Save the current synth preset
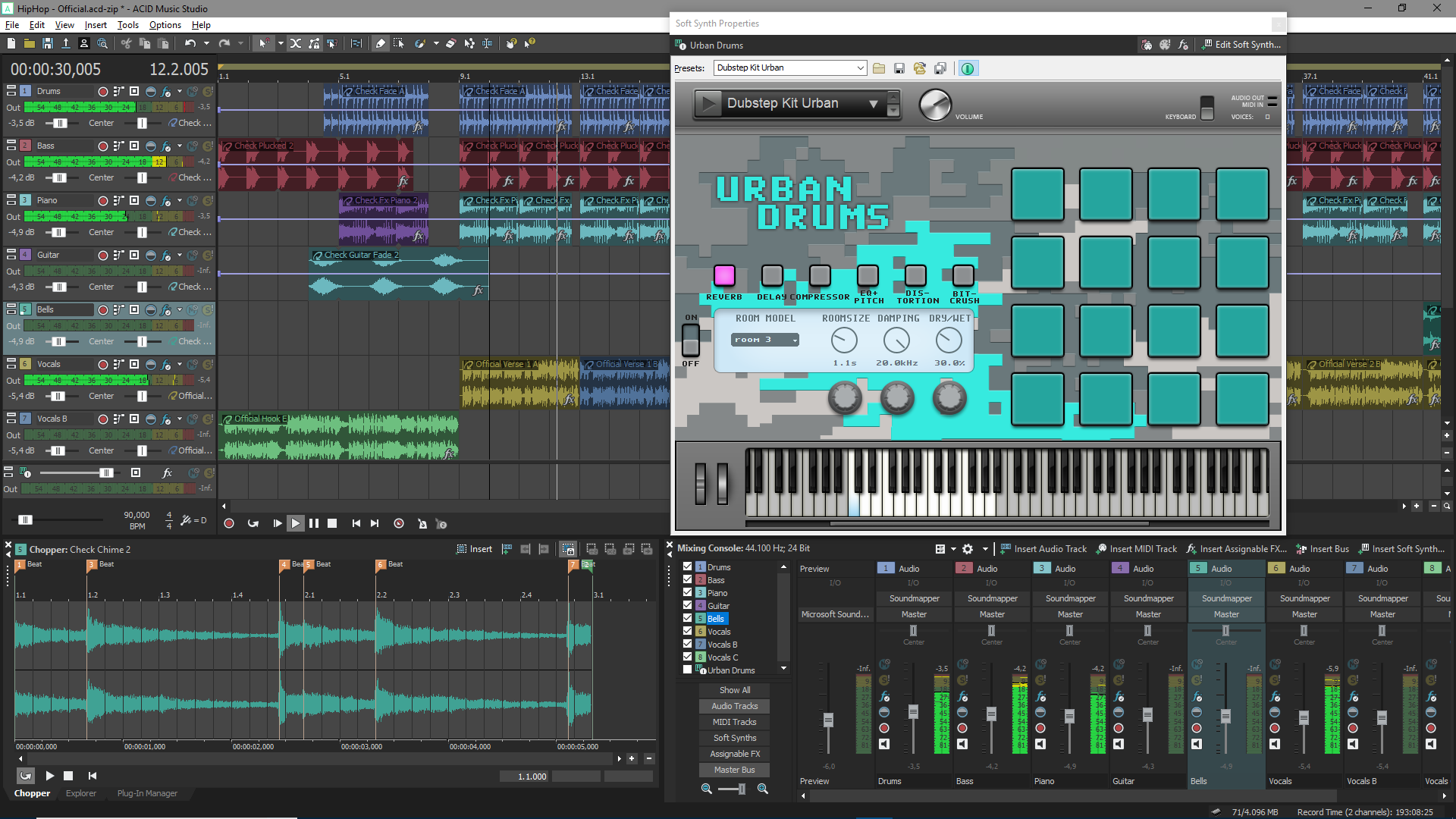Screen dimensions: 1456x819 point(899,68)
